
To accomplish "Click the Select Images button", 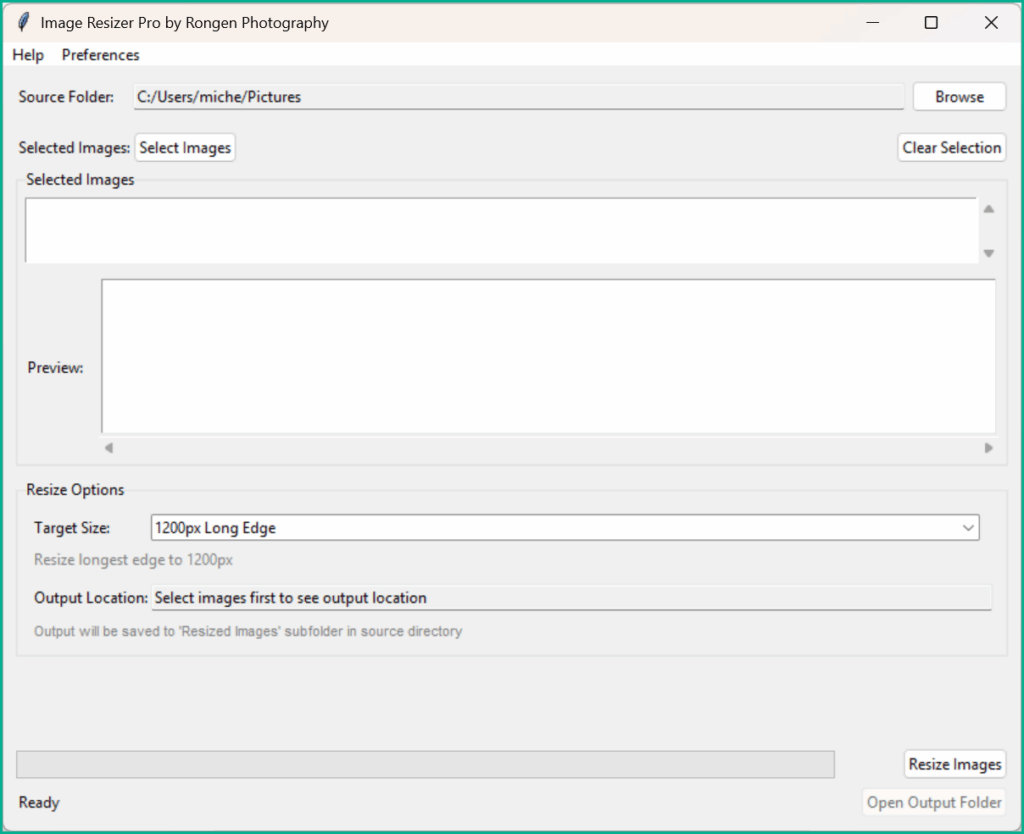I will [185, 148].
